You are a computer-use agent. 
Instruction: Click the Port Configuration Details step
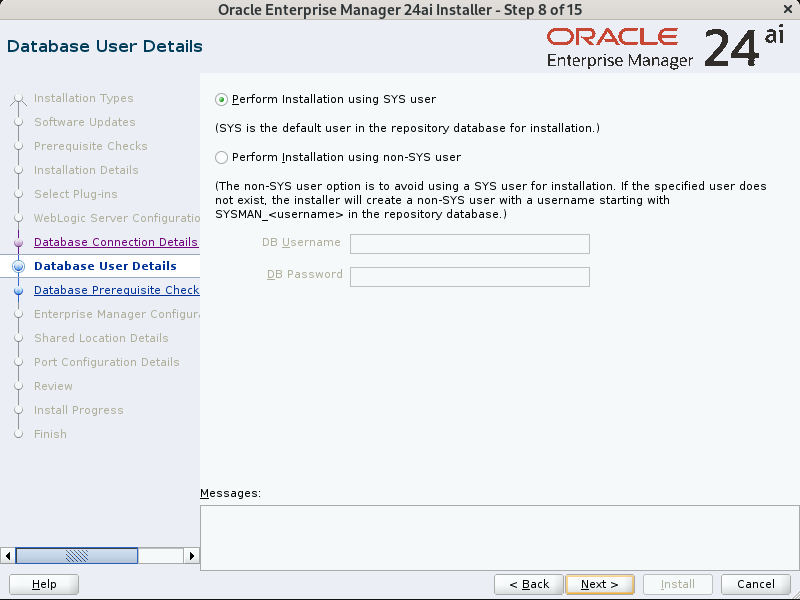[107, 362]
